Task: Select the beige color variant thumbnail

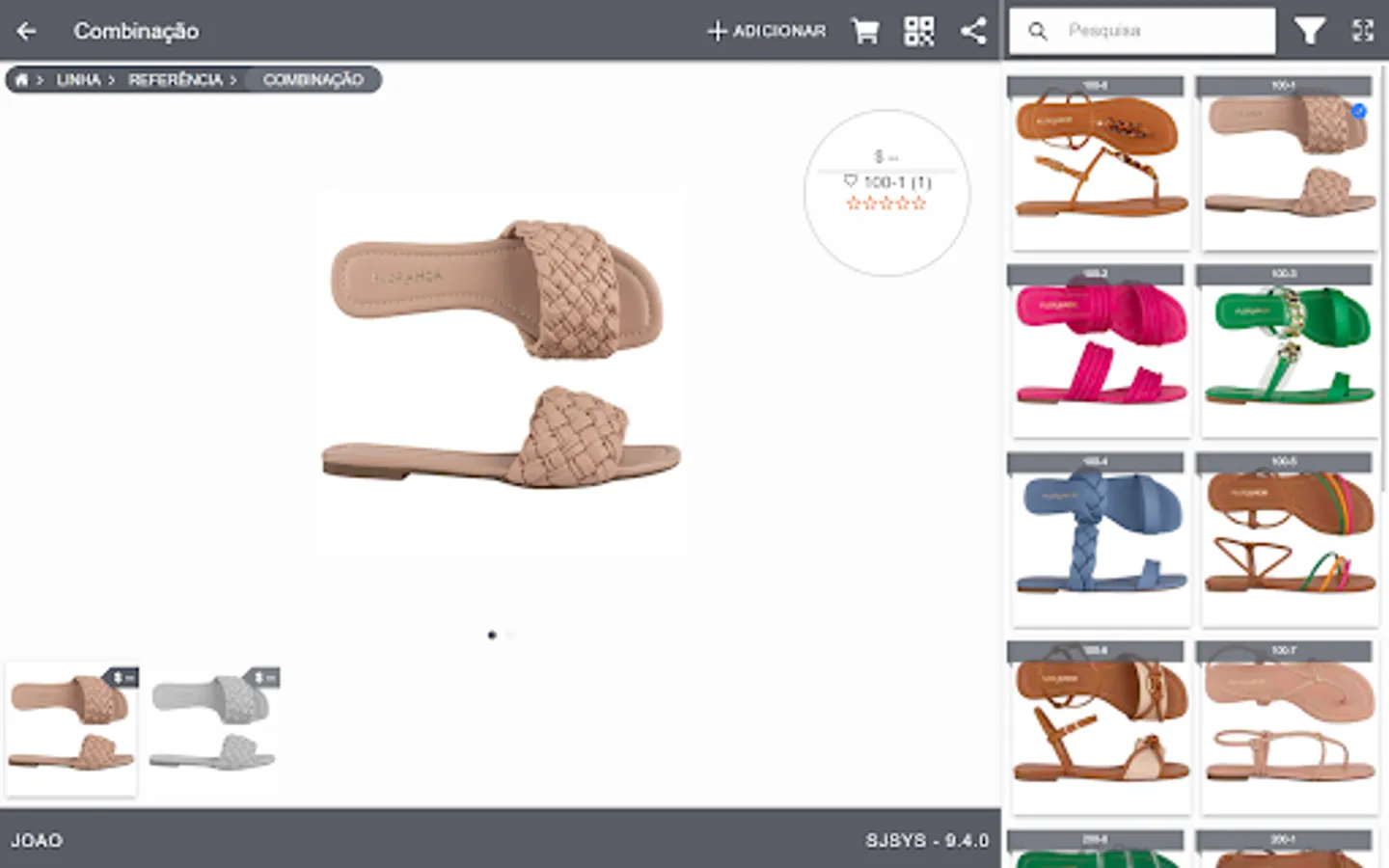Action: (71, 729)
